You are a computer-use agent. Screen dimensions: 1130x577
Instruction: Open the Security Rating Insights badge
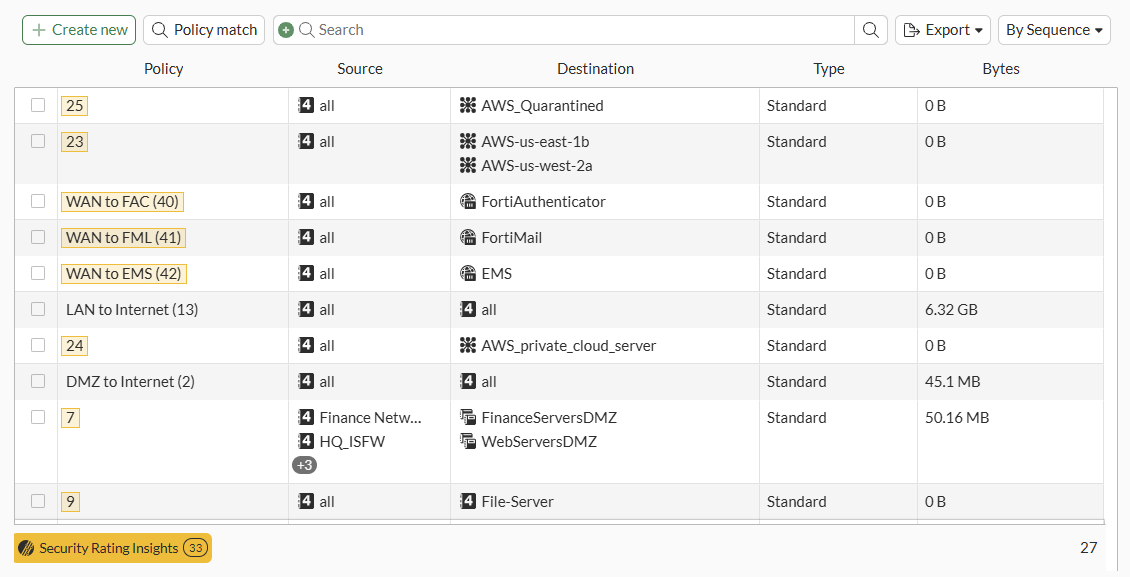112,548
